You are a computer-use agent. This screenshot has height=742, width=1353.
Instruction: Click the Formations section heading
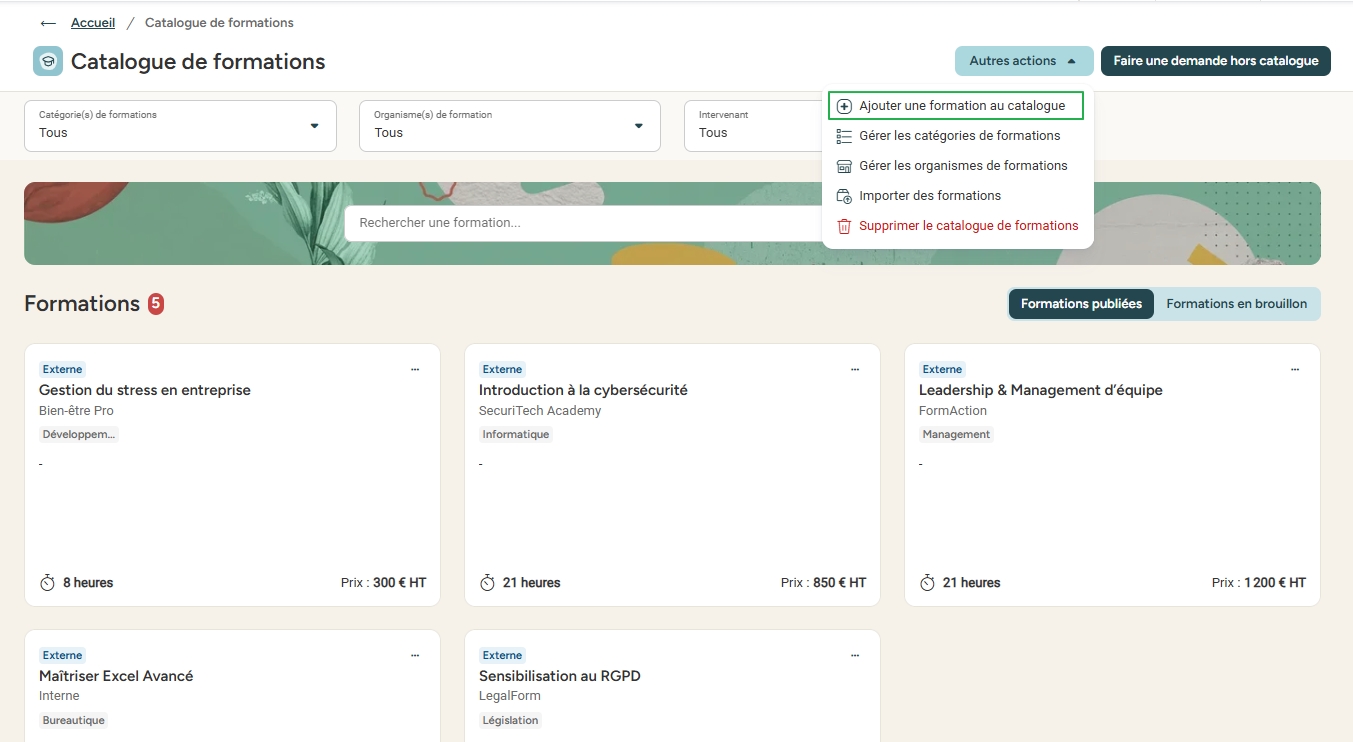(82, 303)
